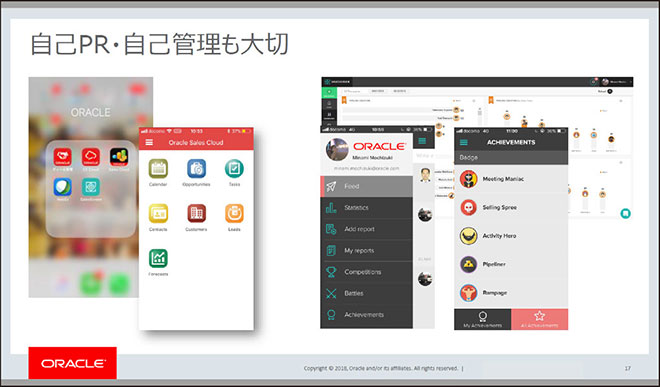Screen dimensions: 660x387
Task: Select Achievements in the side menu
Action: coord(367,315)
